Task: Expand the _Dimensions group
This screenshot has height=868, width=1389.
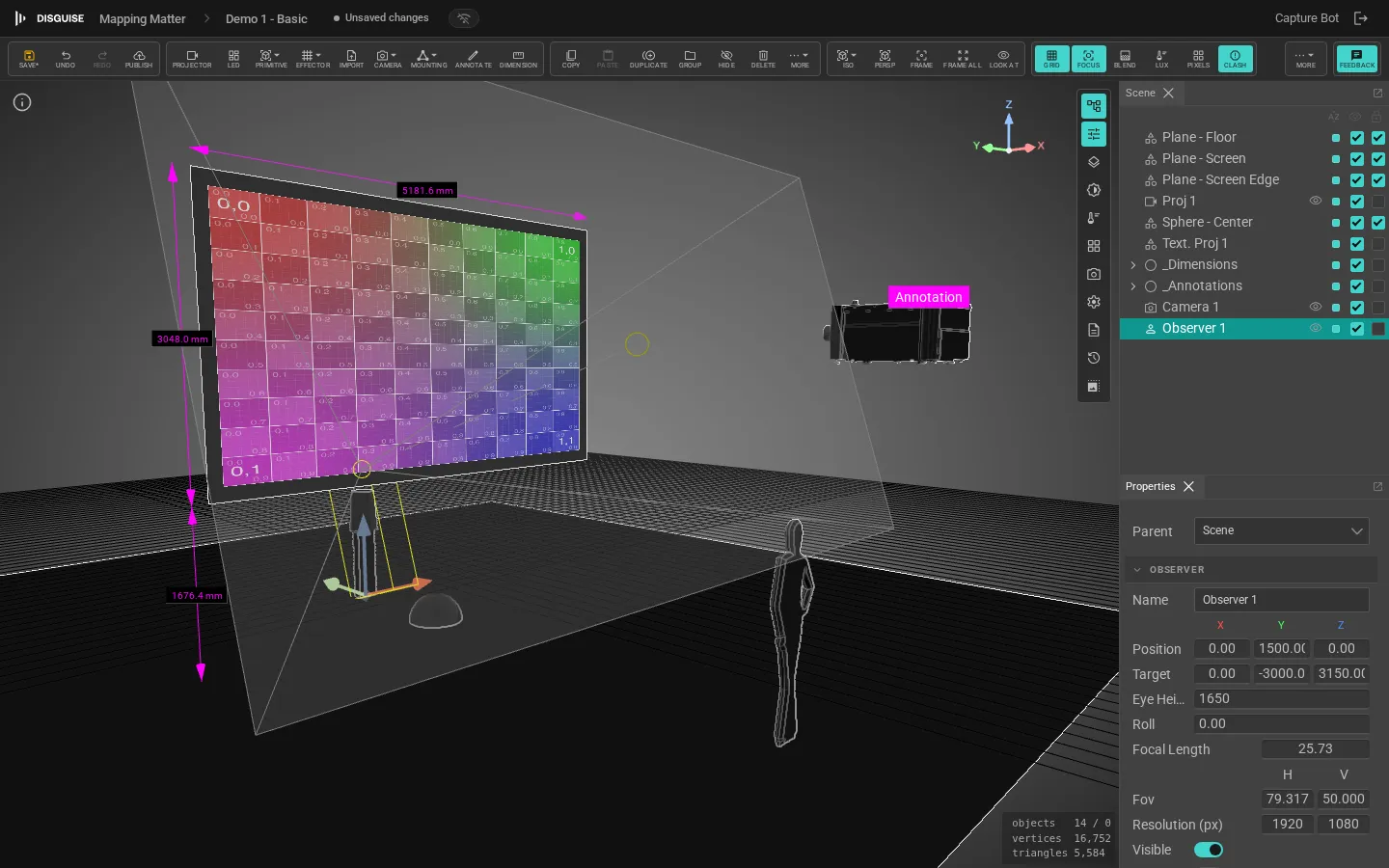Action: 1133,265
